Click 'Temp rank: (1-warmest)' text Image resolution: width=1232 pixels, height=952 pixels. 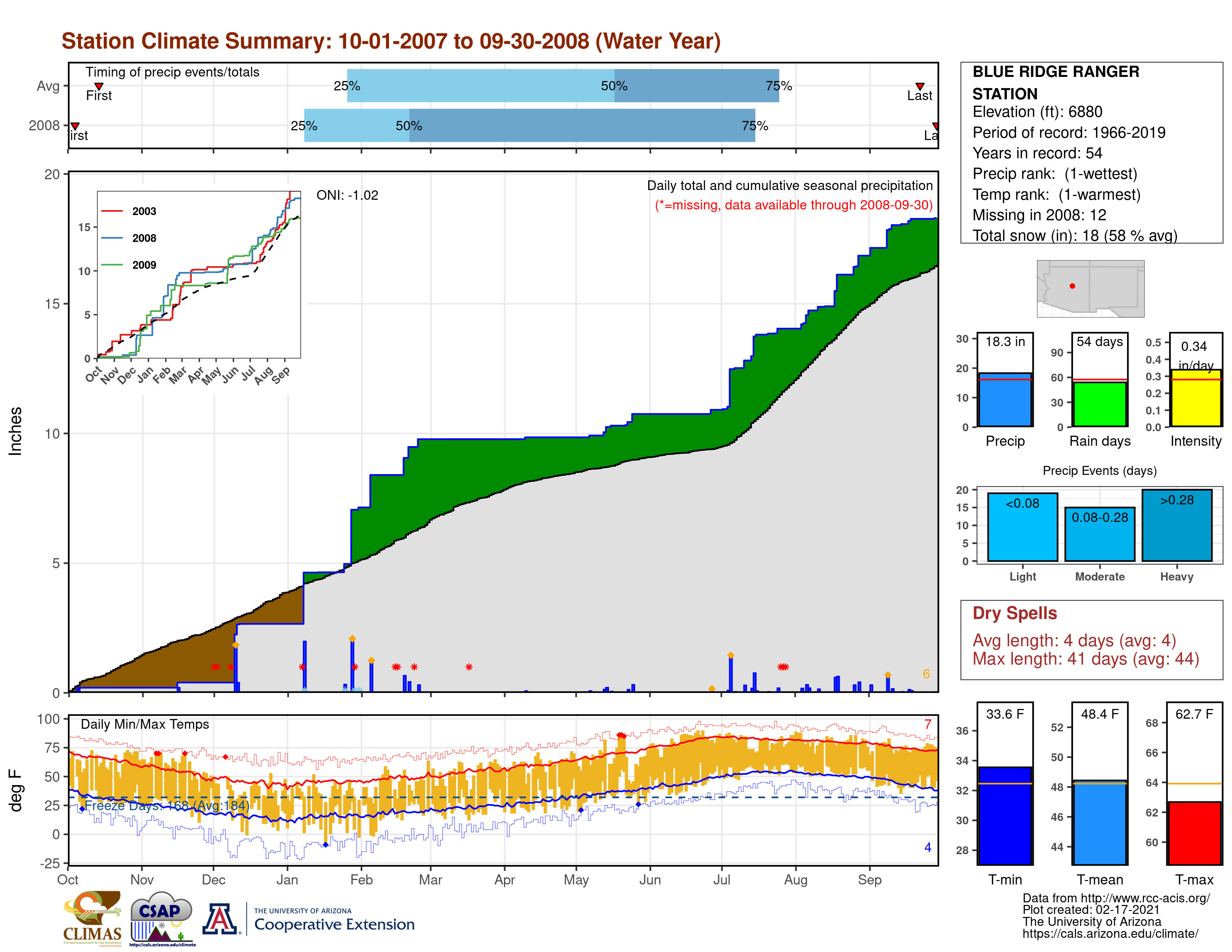pyautogui.click(x=1056, y=195)
